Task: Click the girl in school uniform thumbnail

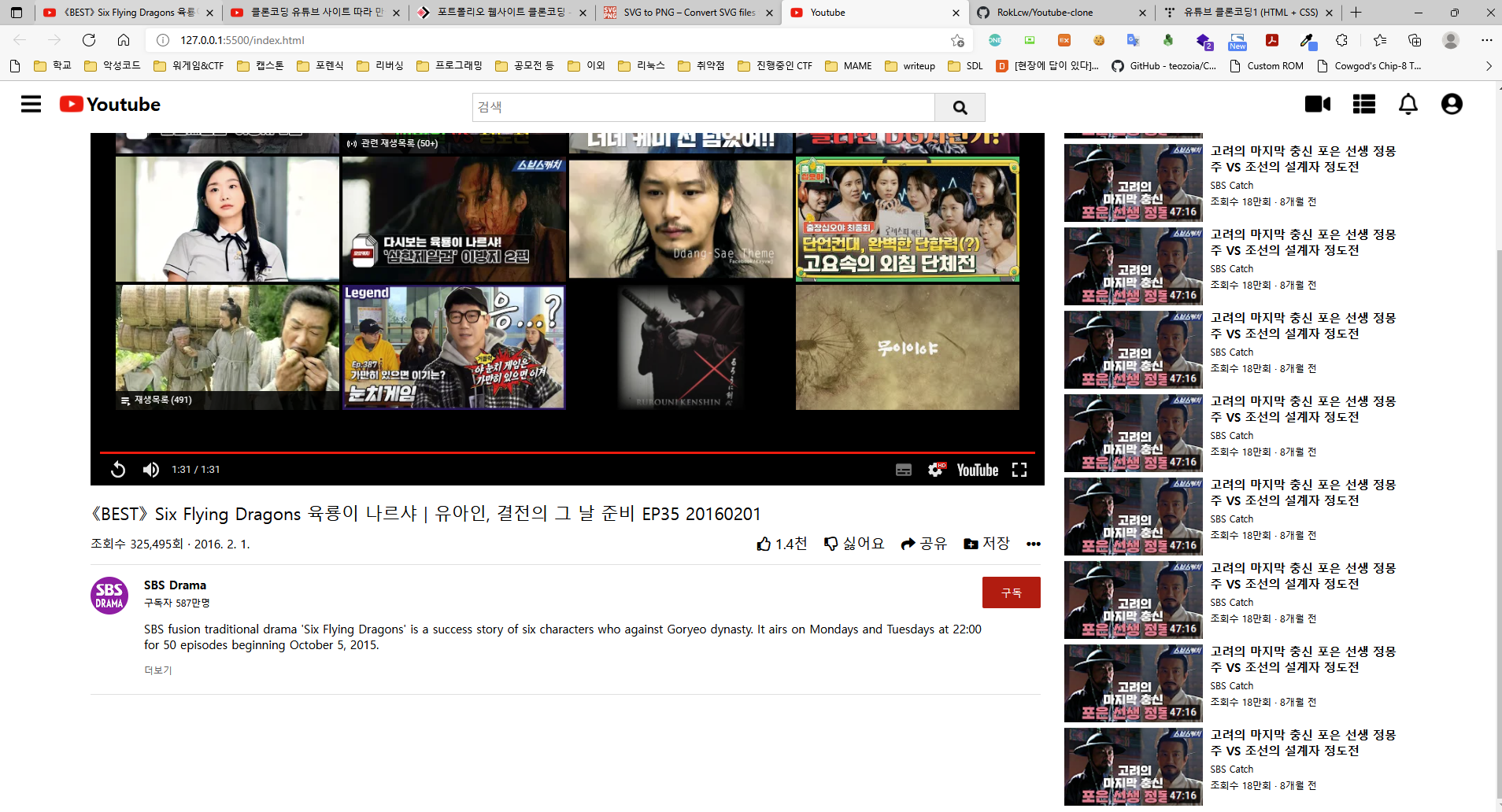Action: [228, 219]
